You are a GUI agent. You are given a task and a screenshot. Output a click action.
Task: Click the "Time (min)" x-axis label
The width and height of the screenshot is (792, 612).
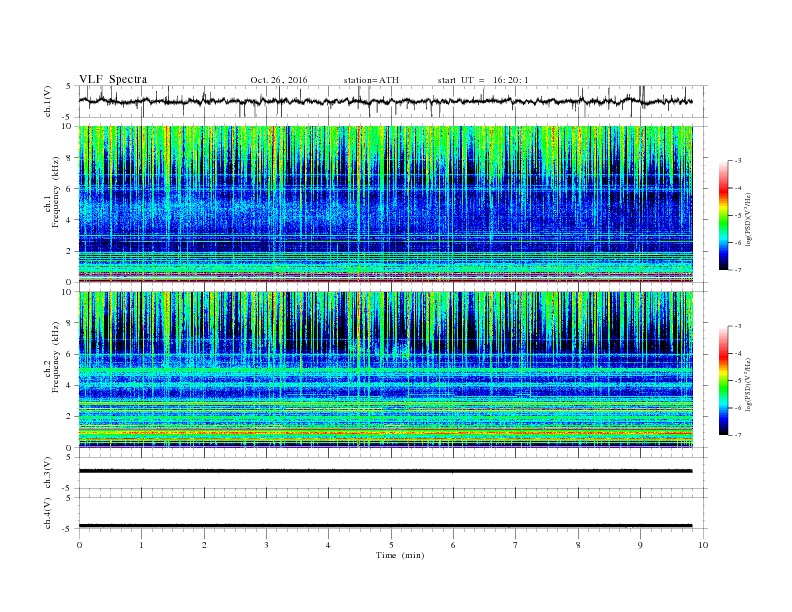[400, 555]
